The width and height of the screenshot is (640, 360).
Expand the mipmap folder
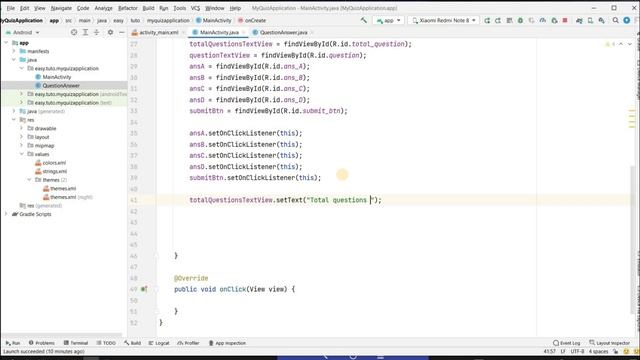point(22,145)
